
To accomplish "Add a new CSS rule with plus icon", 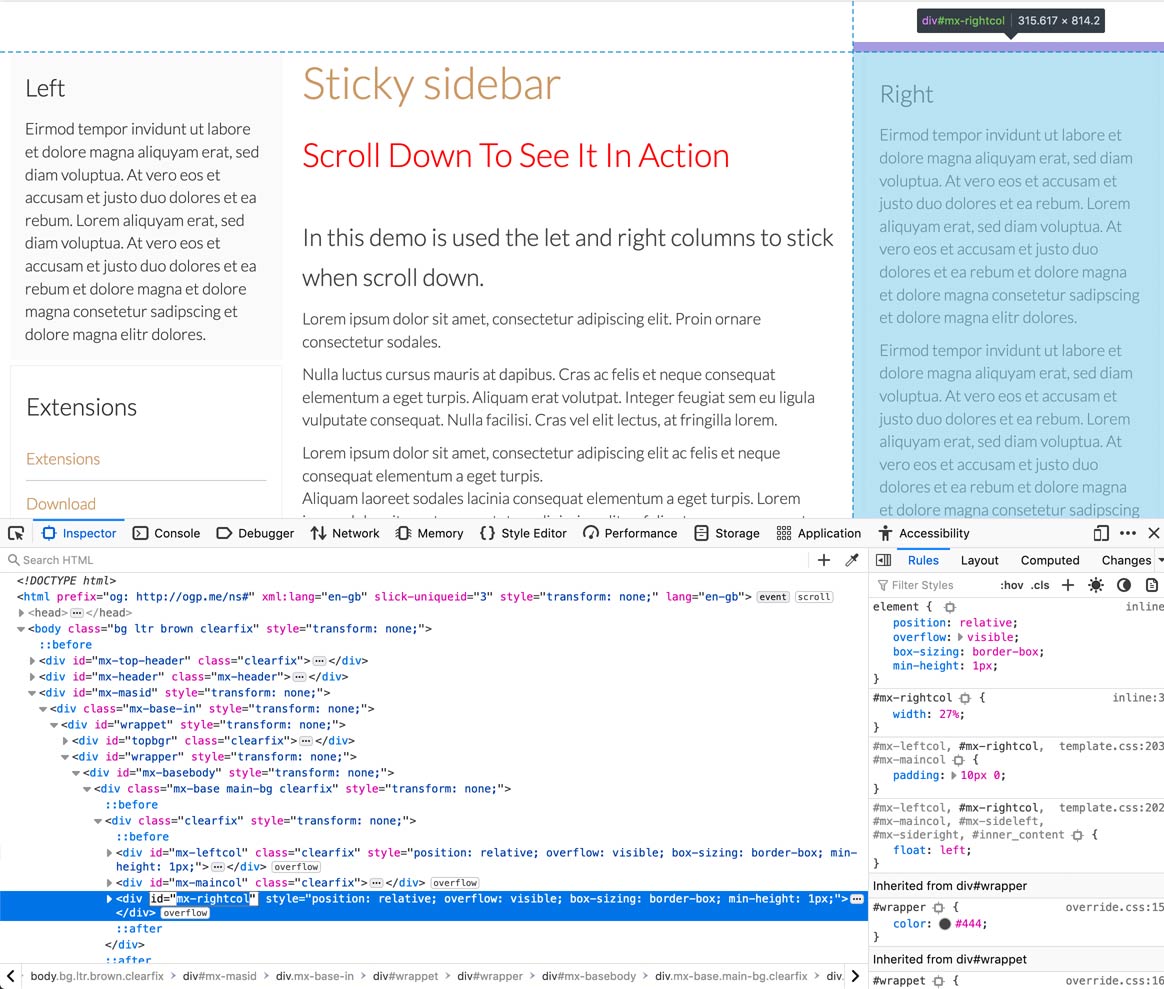I will click(x=1068, y=585).
